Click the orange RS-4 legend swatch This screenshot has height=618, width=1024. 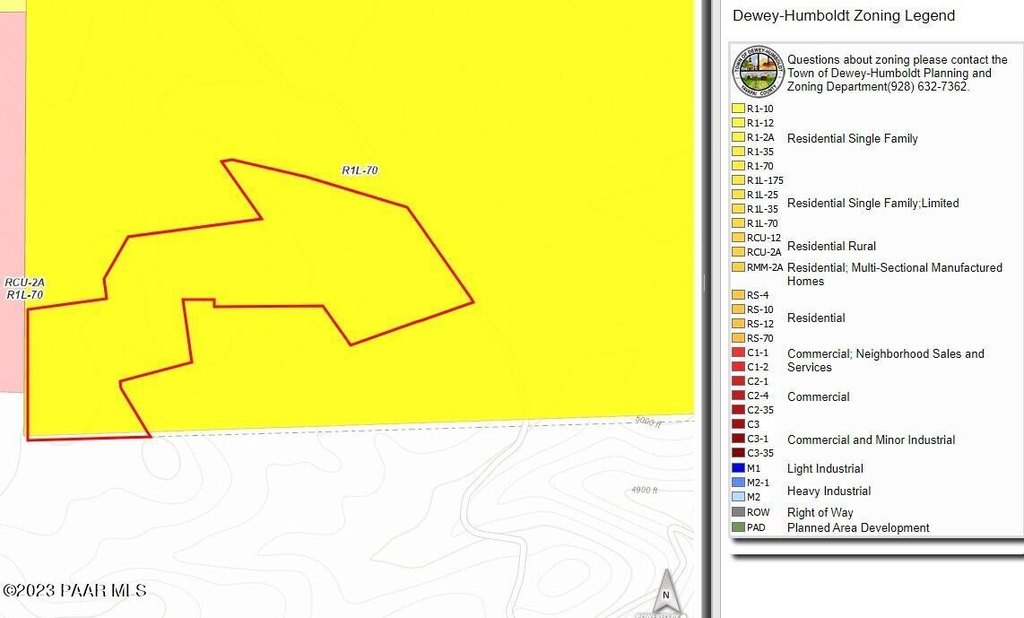tap(738, 295)
